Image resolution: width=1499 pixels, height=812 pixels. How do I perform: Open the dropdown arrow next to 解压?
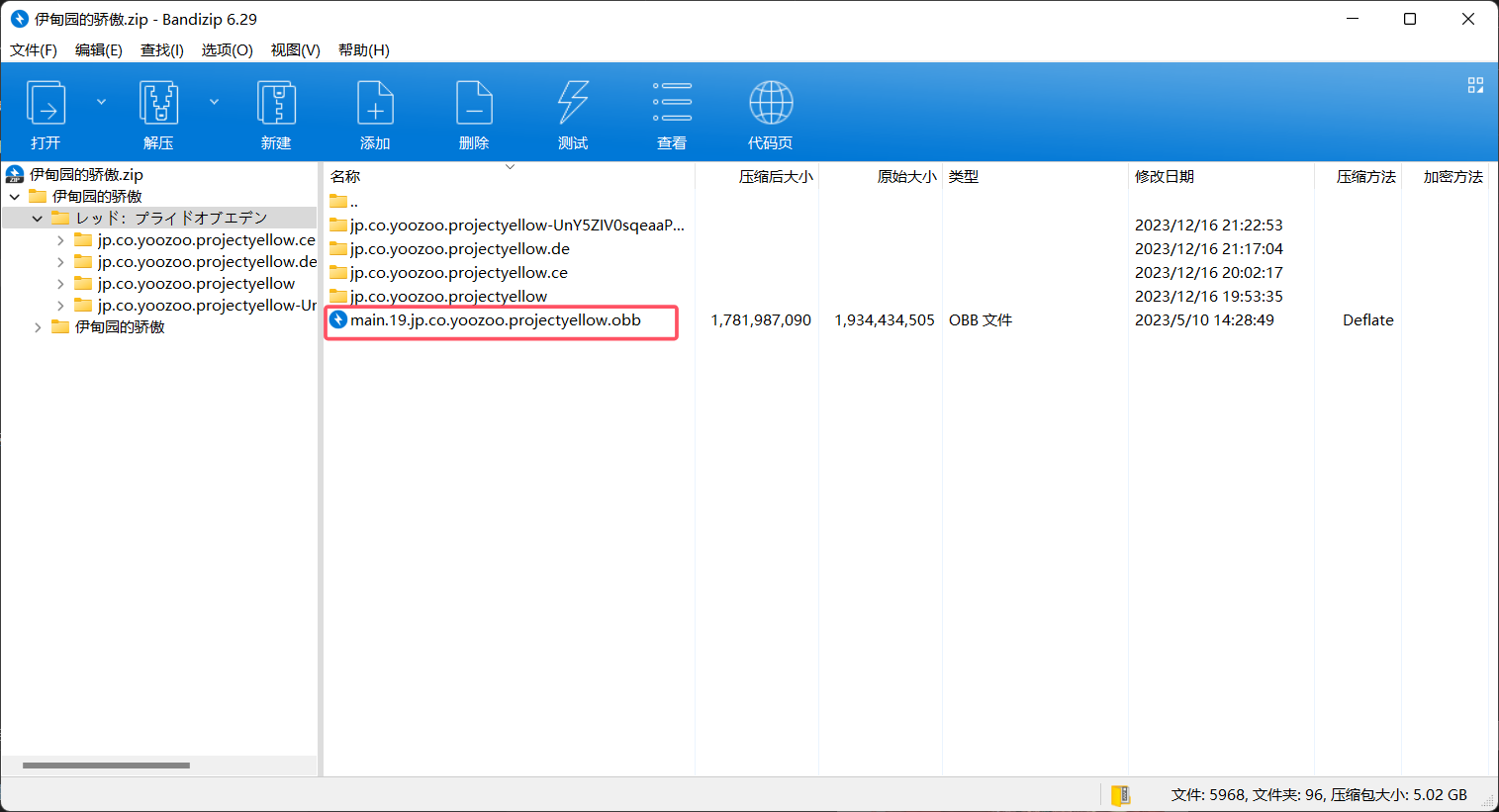pyautogui.click(x=214, y=102)
